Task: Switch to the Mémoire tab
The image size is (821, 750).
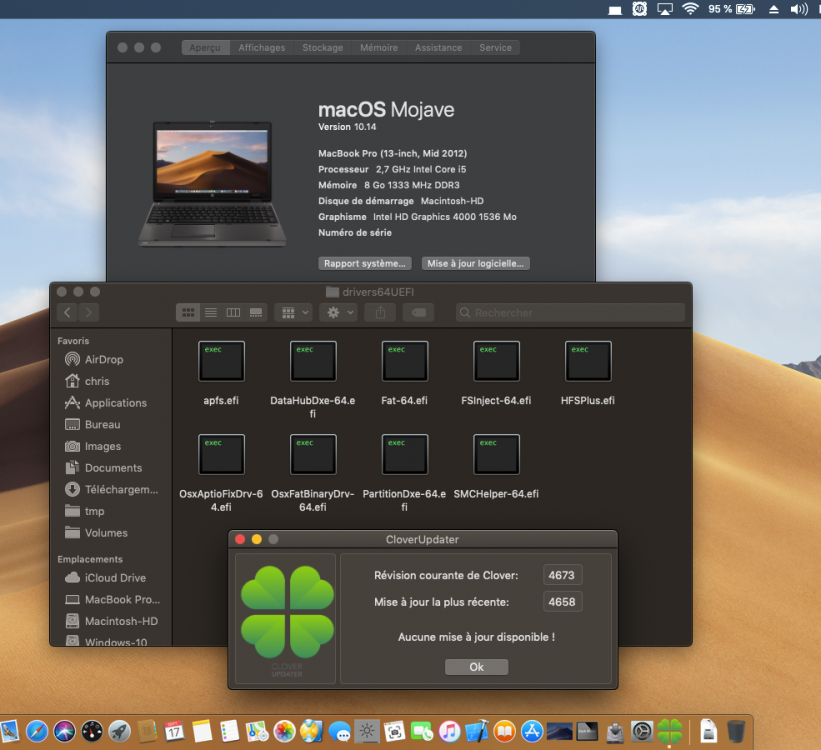Action: tap(379, 48)
